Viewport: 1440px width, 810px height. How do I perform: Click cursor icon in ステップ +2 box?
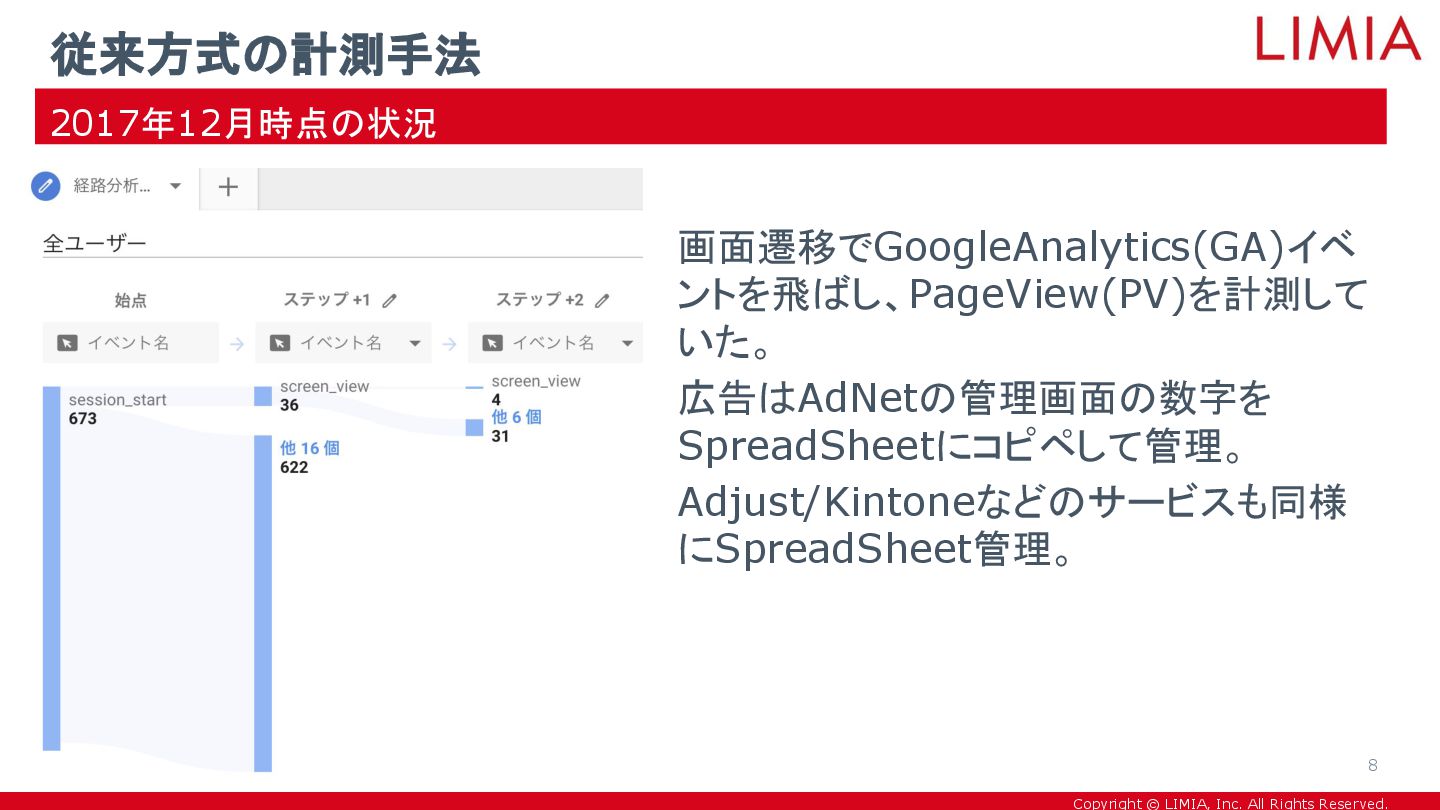492,343
